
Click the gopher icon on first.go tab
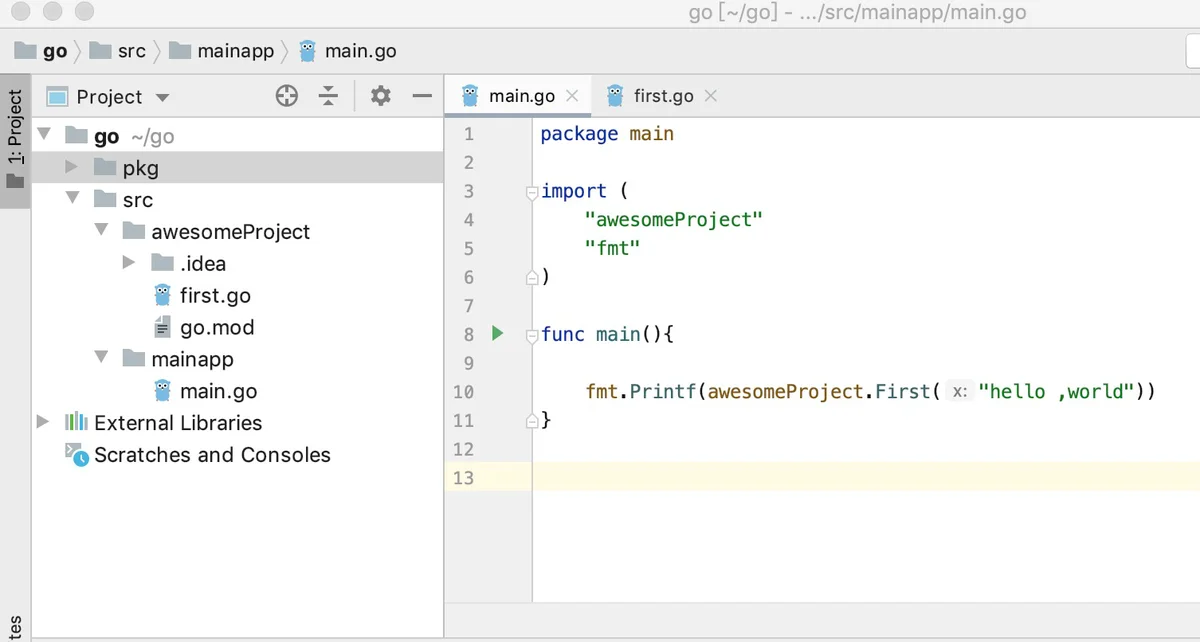[615, 96]
